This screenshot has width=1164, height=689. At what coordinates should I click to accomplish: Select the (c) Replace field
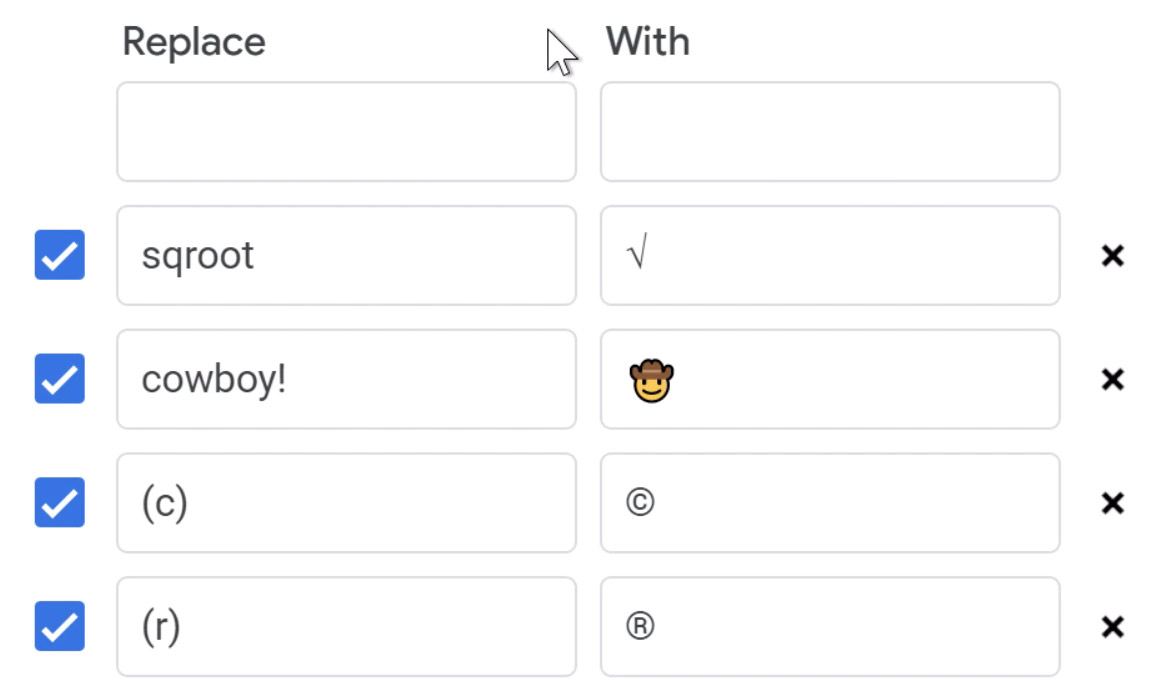[x=345, y=503]
